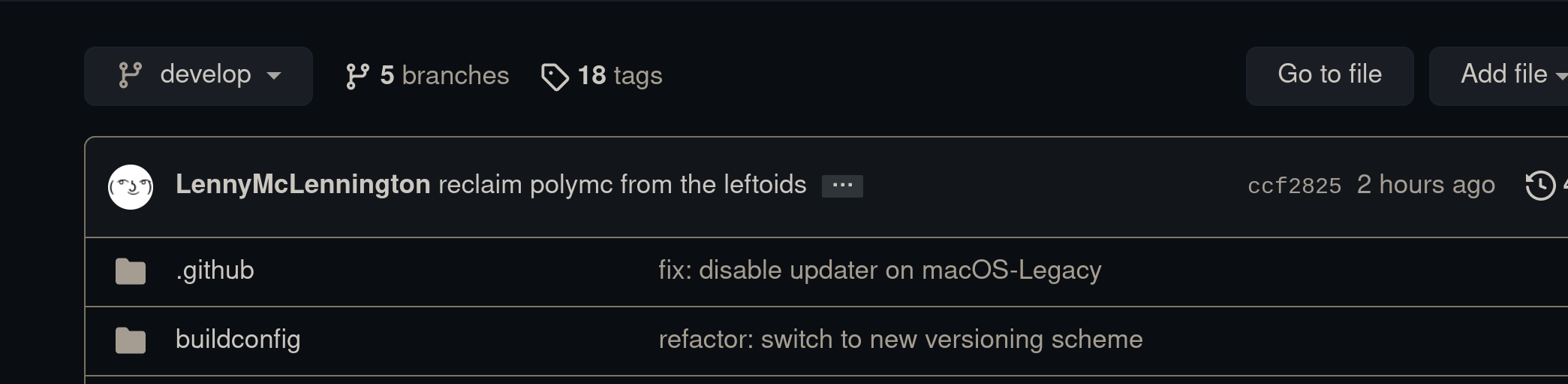Image resolution: width=1568 pixels, height=384 pixels.
Task: Expand commit details with ellipsis button
Action: [842, 186]
